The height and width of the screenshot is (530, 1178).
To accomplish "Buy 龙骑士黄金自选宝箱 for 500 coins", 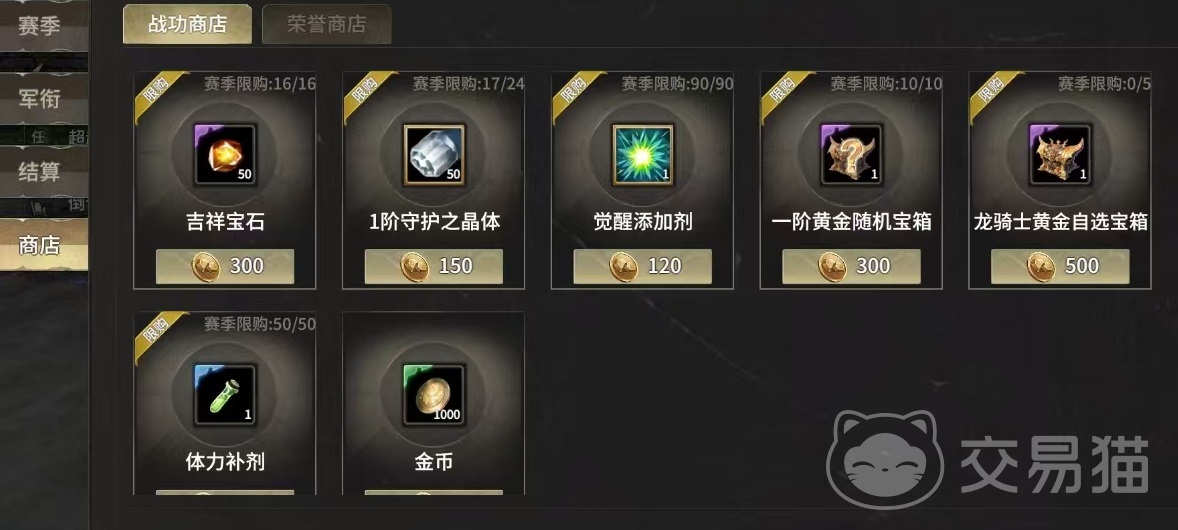I will click(x=1060, y=266).
